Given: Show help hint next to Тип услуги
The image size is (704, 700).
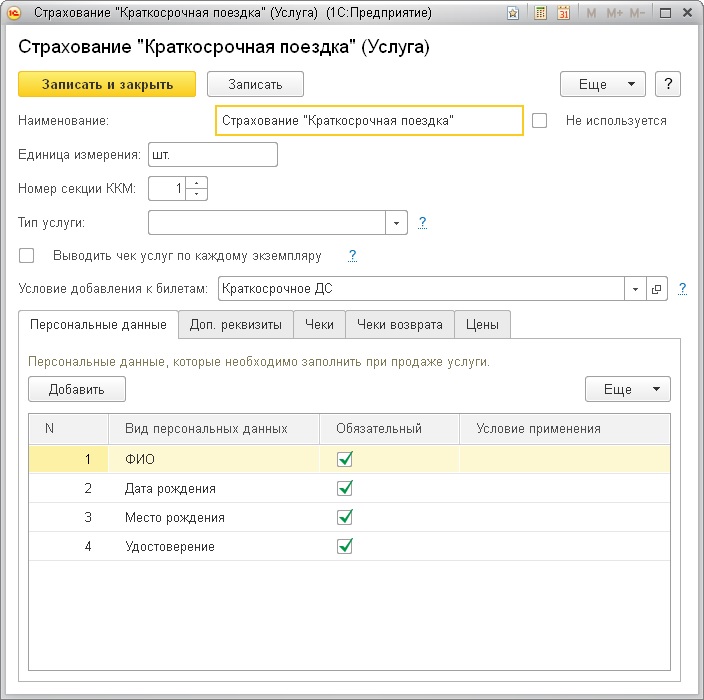Looking at the screenshot, I should click(x=422, y=222).
